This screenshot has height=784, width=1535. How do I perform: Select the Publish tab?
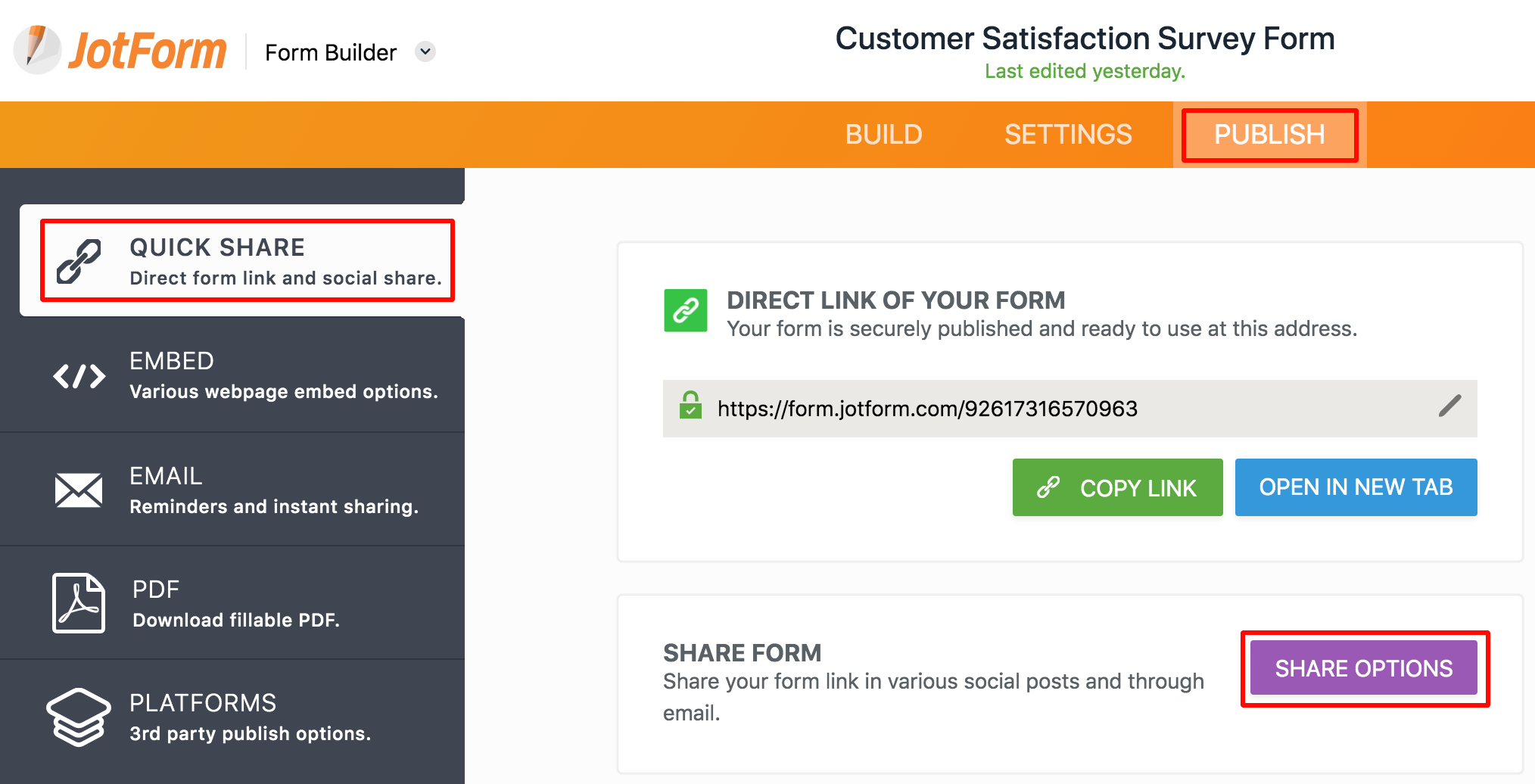point(1269,135)
